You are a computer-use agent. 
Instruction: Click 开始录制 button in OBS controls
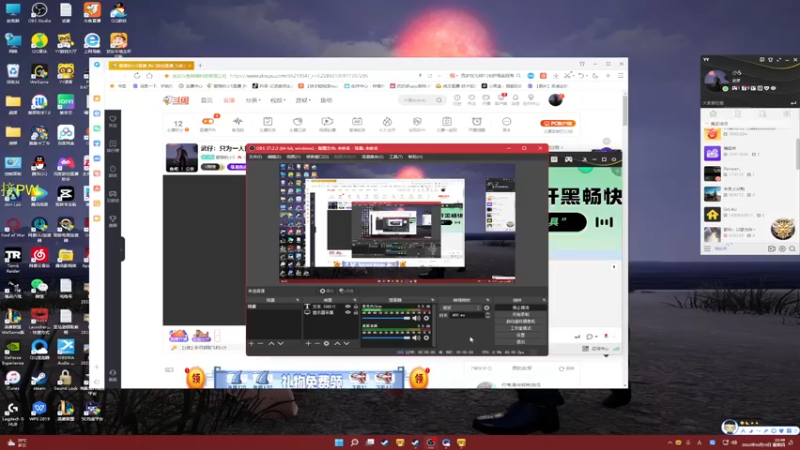520,314
